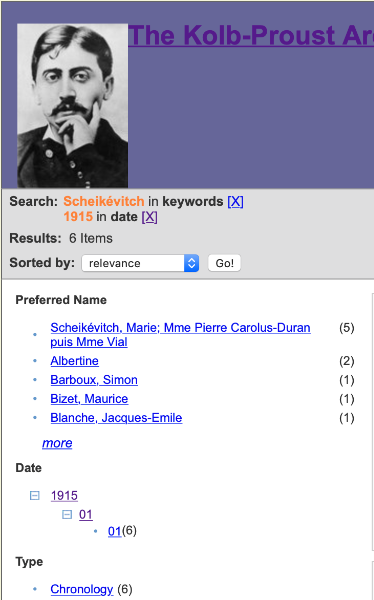Filter by Scheikévitch, Marie preferred name

click(x=180, y=335)
